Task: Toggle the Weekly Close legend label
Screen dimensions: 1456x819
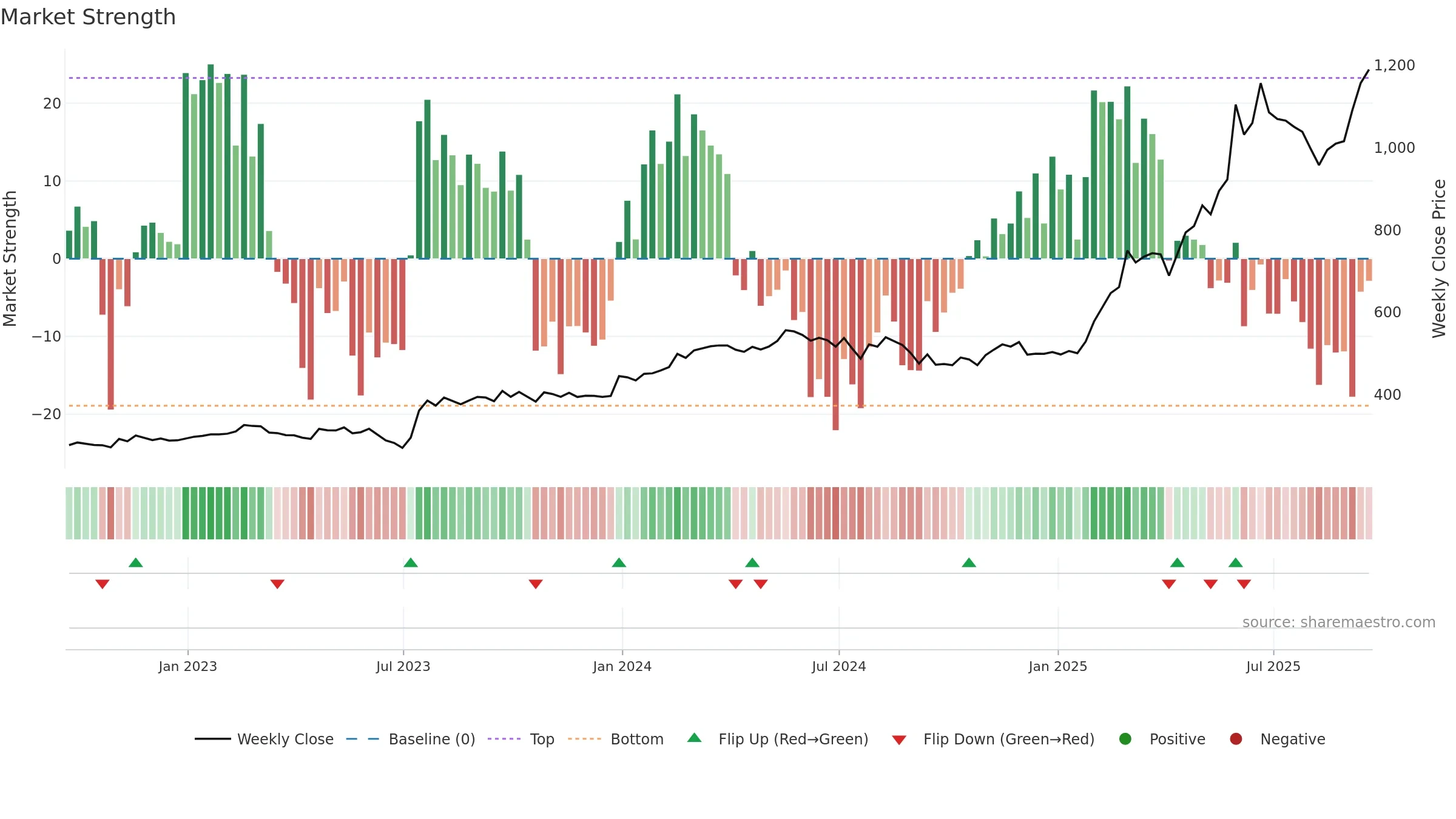Action: [x=285, y=739]
